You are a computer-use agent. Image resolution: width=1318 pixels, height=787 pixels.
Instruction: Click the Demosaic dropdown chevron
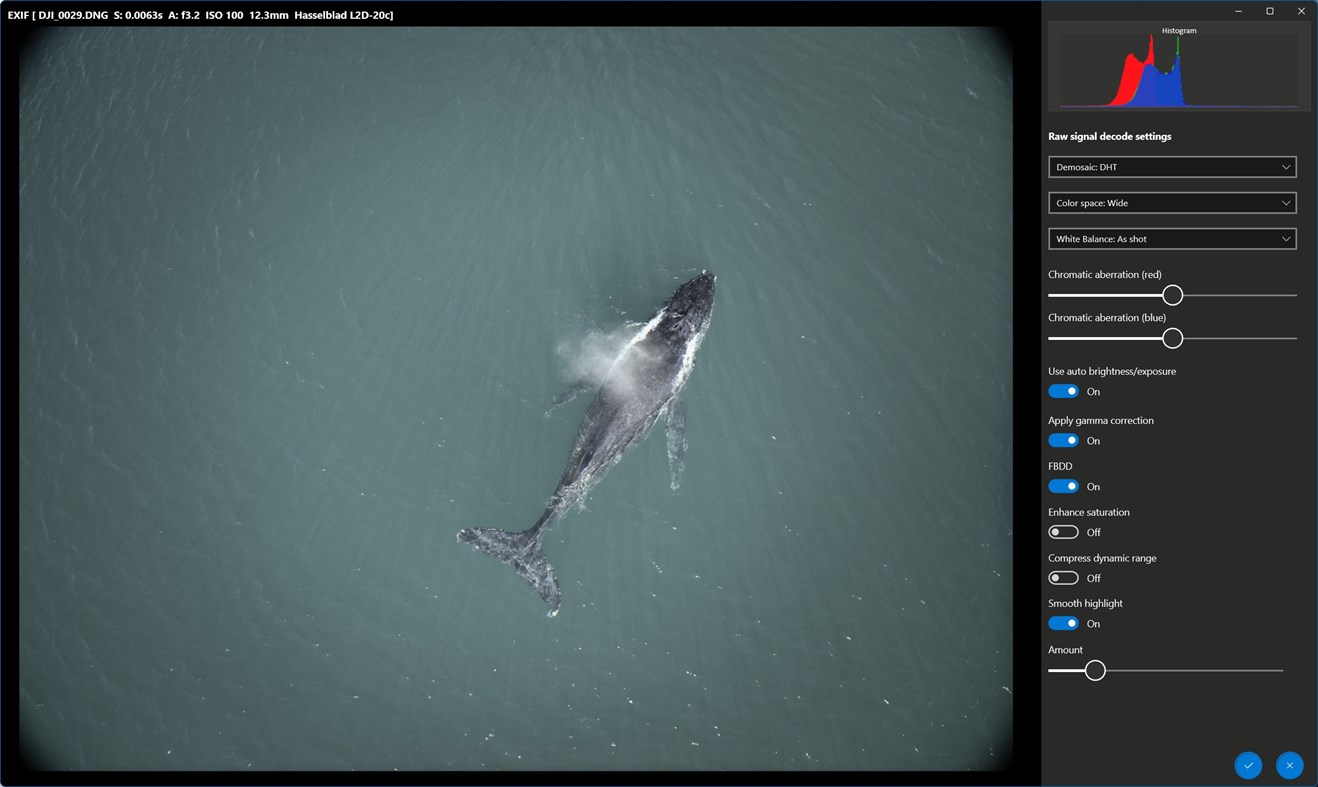point(1286,166)
